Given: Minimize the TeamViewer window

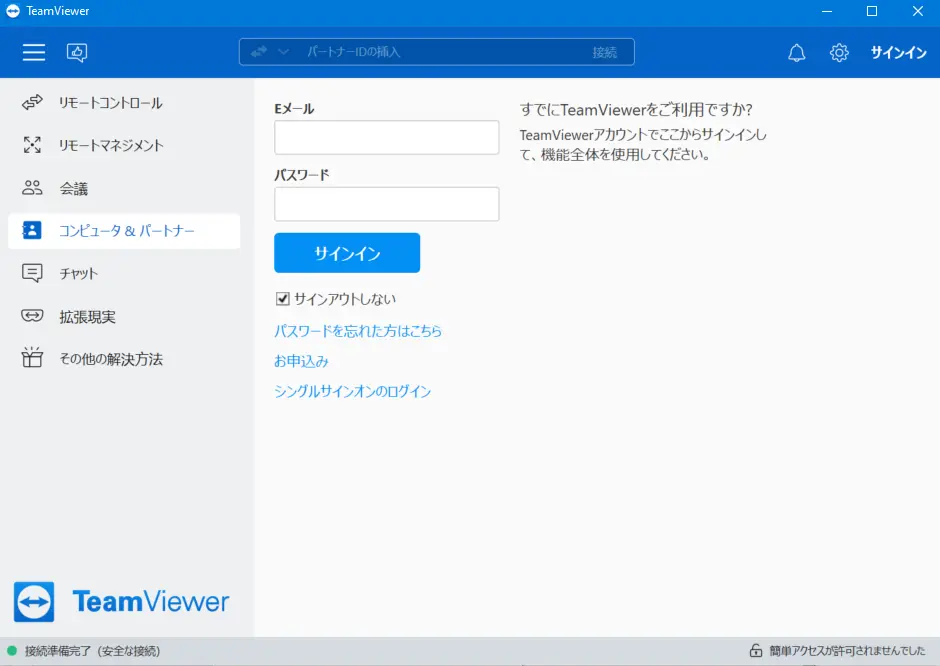Looking at the screenshot, I should click(827, 11).
